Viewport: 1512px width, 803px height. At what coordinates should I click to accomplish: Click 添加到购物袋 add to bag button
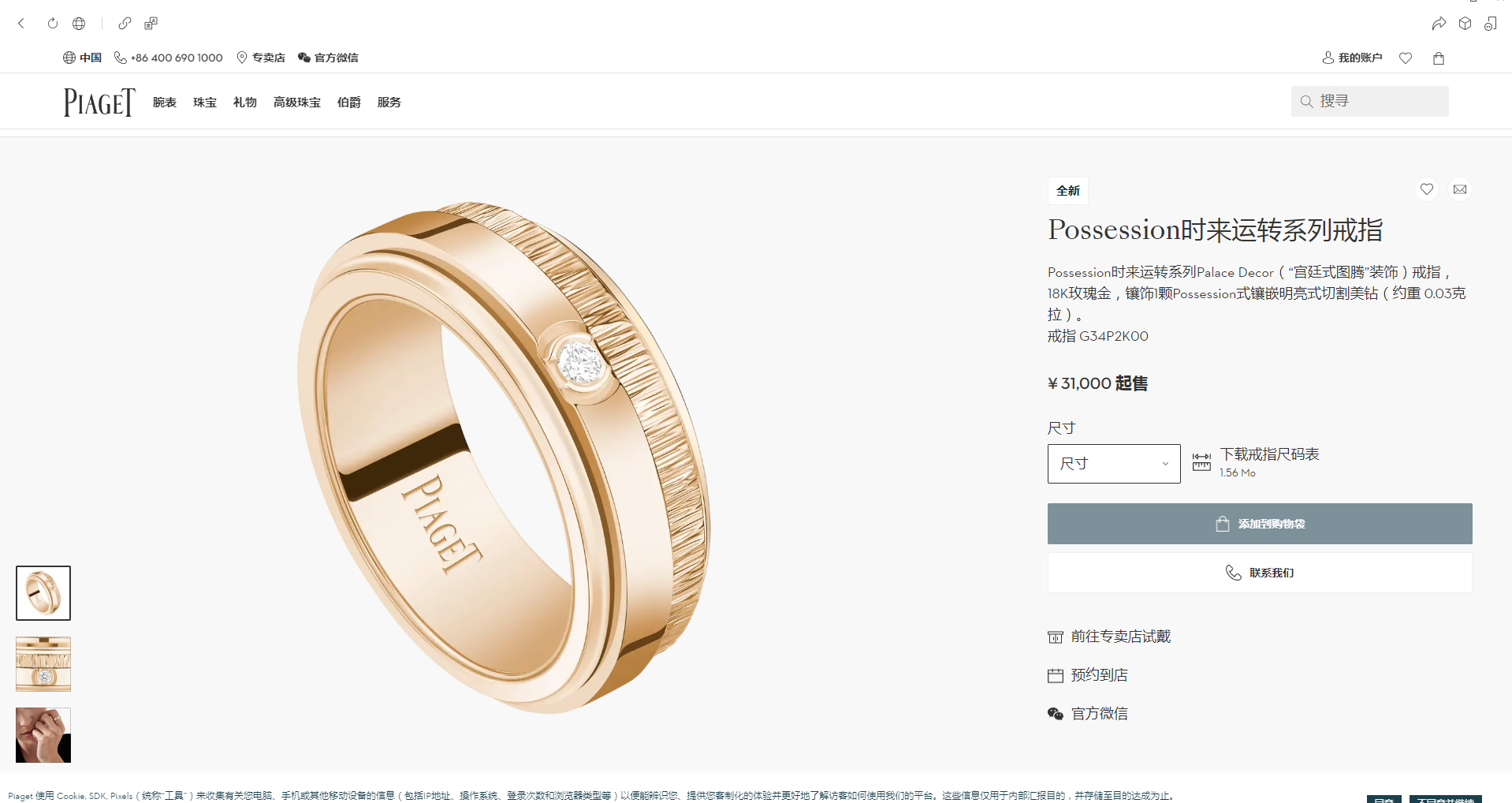(1260, 524)
